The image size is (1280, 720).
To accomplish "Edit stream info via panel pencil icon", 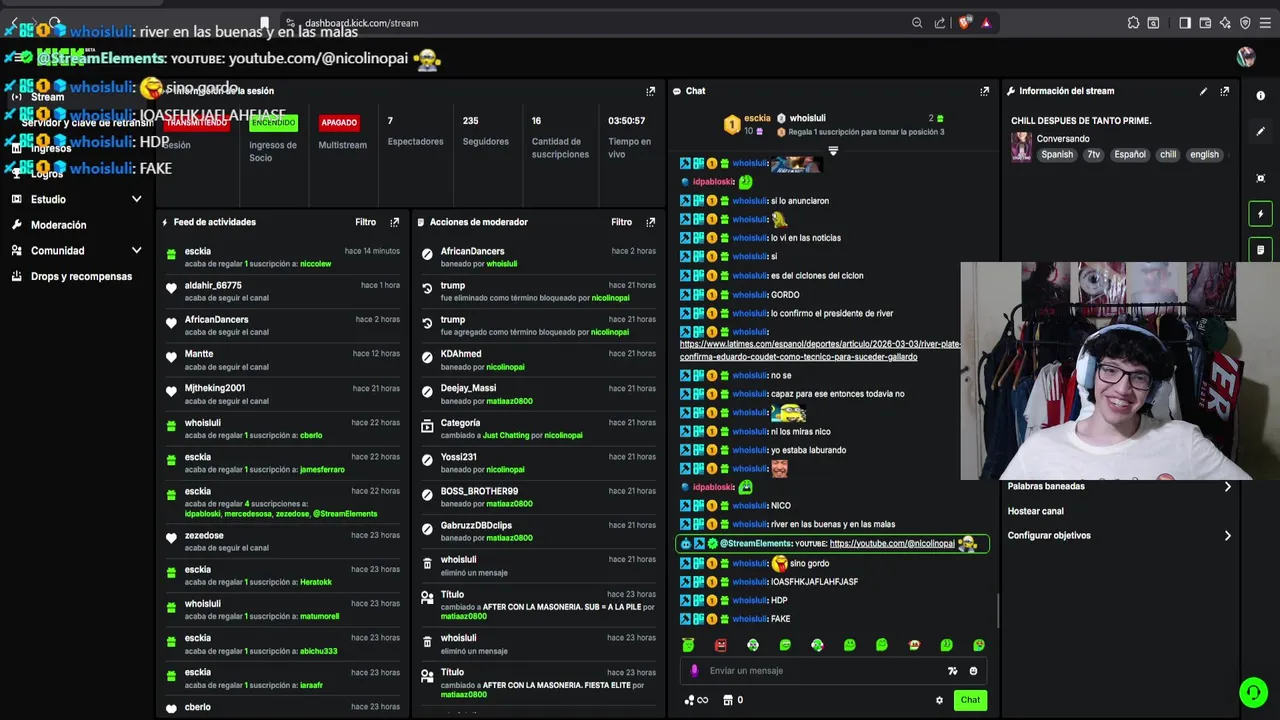I will [1203, 91].
